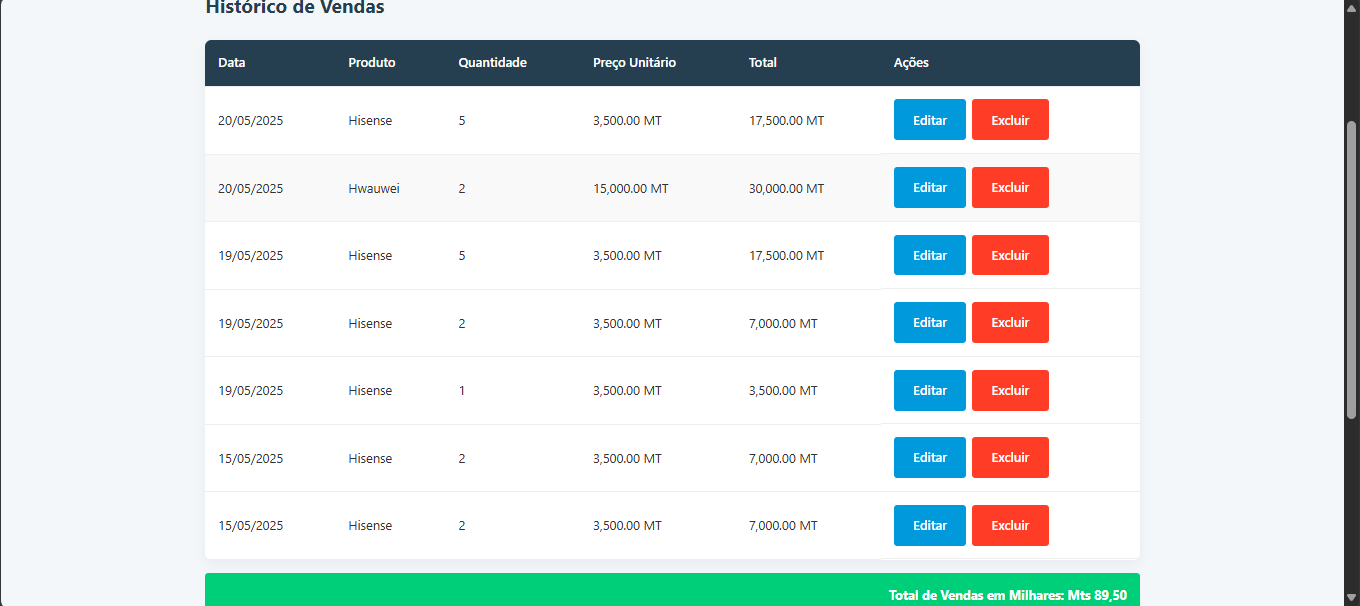
Task: Edit the 19/05/2025 sale with quantity 5
Action: pyautogui.click(x=929, y=255)
